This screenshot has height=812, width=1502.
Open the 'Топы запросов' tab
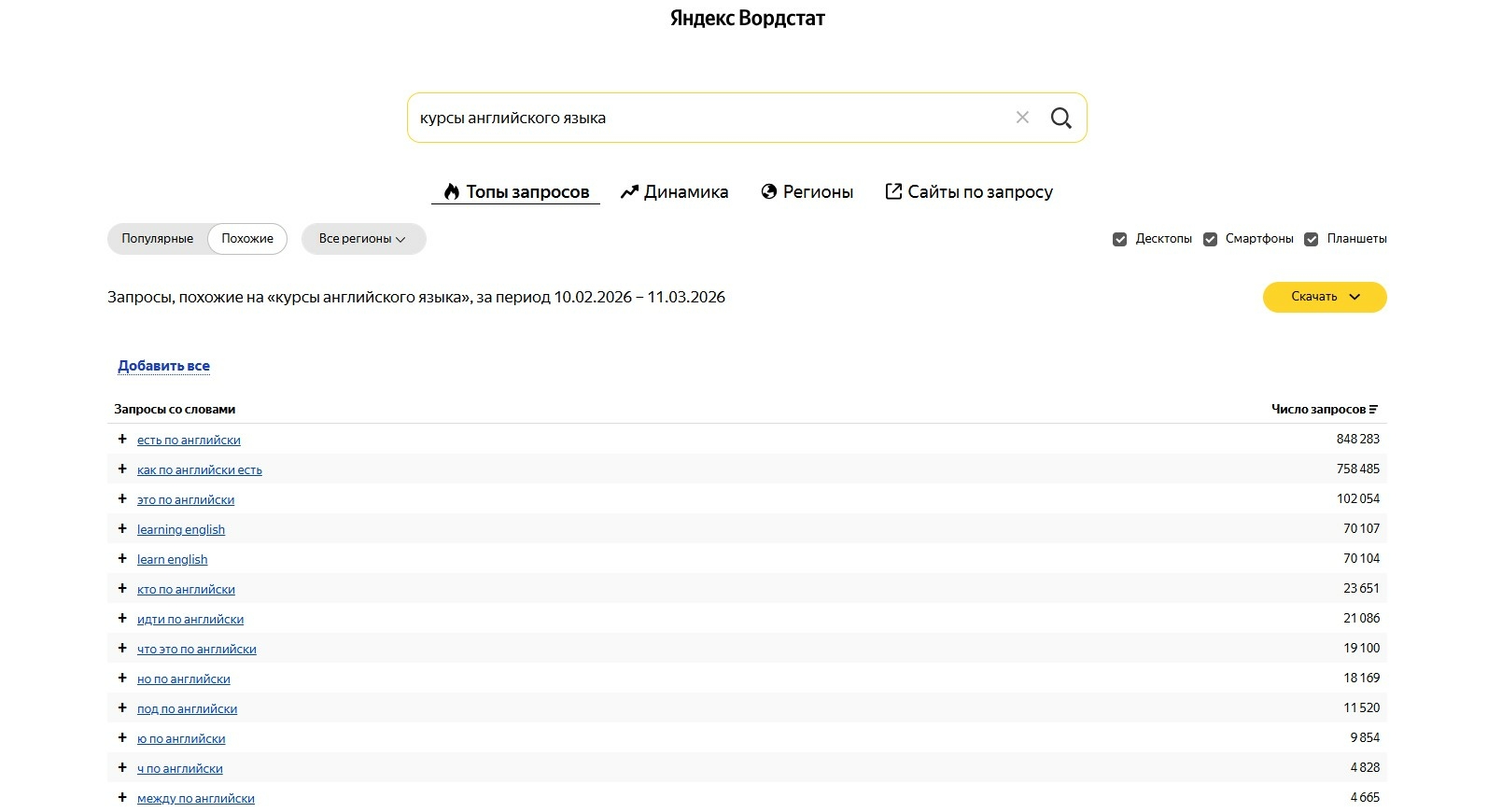[515, 191]
